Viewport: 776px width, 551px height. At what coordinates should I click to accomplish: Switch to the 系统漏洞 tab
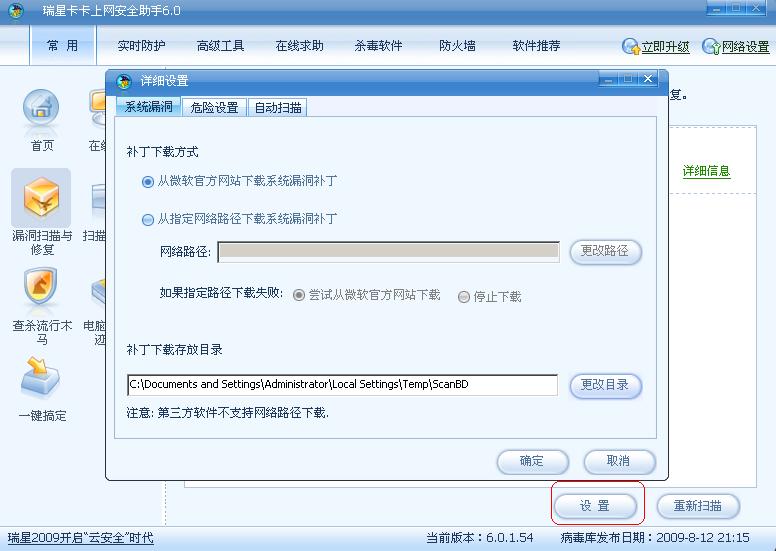pyautogui.click(x=148, y=106)
